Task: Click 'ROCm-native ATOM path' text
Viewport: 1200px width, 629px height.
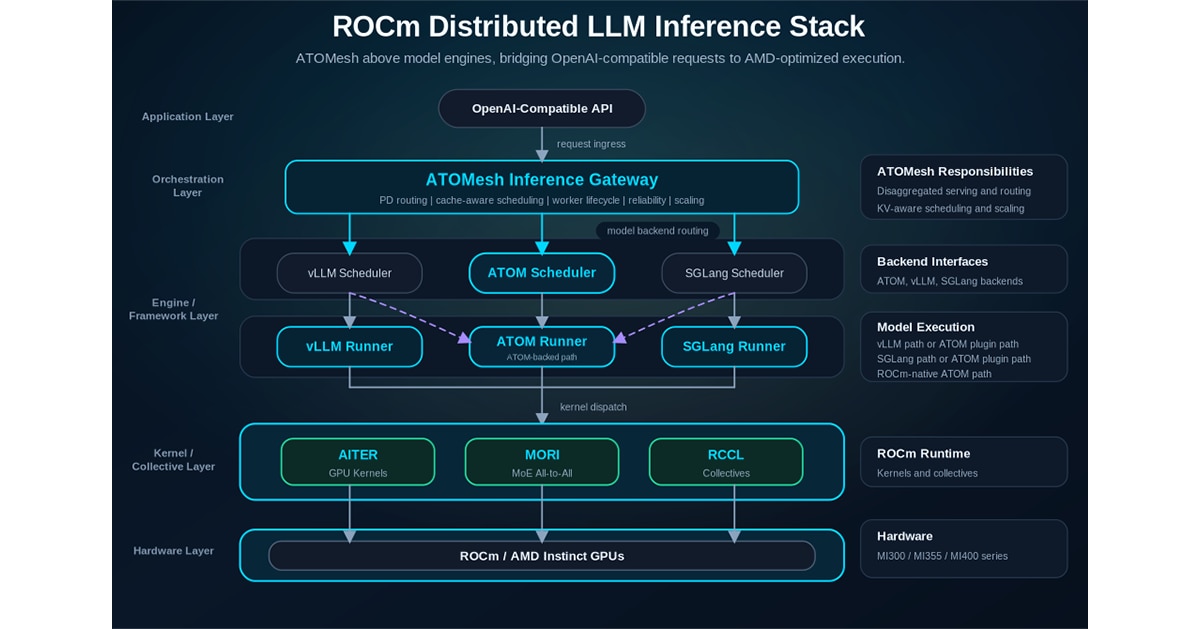Action: pyautogui.click(x=934, y=374)
